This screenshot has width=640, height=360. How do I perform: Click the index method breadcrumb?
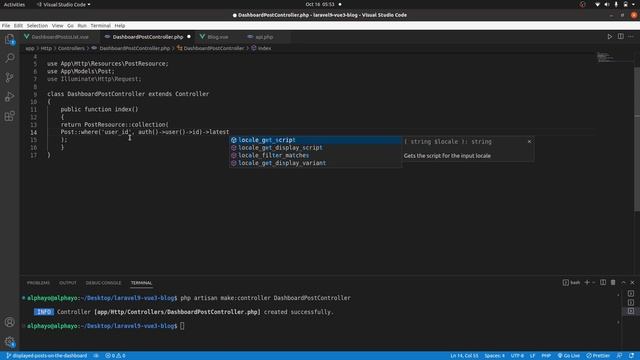tap(261, 48)
